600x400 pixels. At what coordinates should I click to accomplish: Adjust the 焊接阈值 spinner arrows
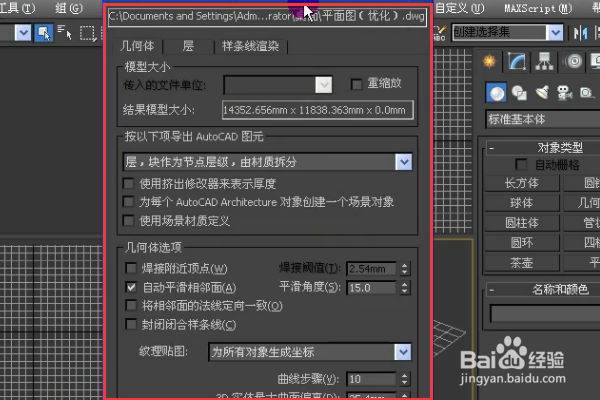click(x=404, y=269)
